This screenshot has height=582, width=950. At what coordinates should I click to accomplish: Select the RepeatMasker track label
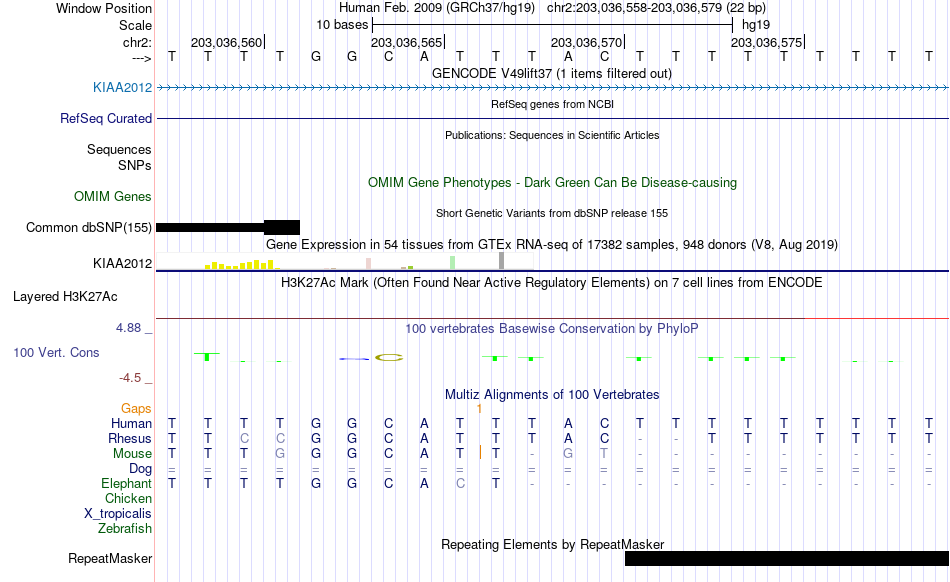(110, 558)
